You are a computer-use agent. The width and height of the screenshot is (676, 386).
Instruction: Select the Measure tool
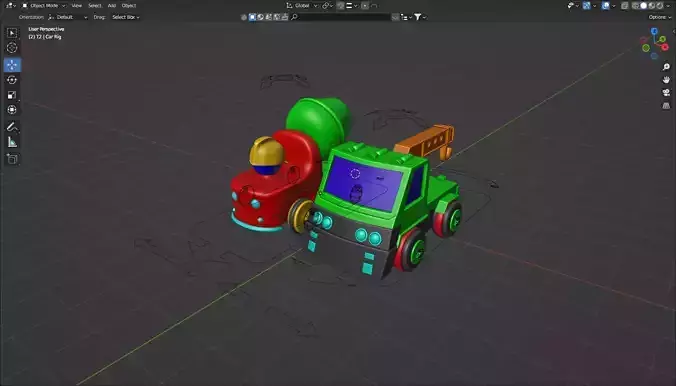point(12,142)
